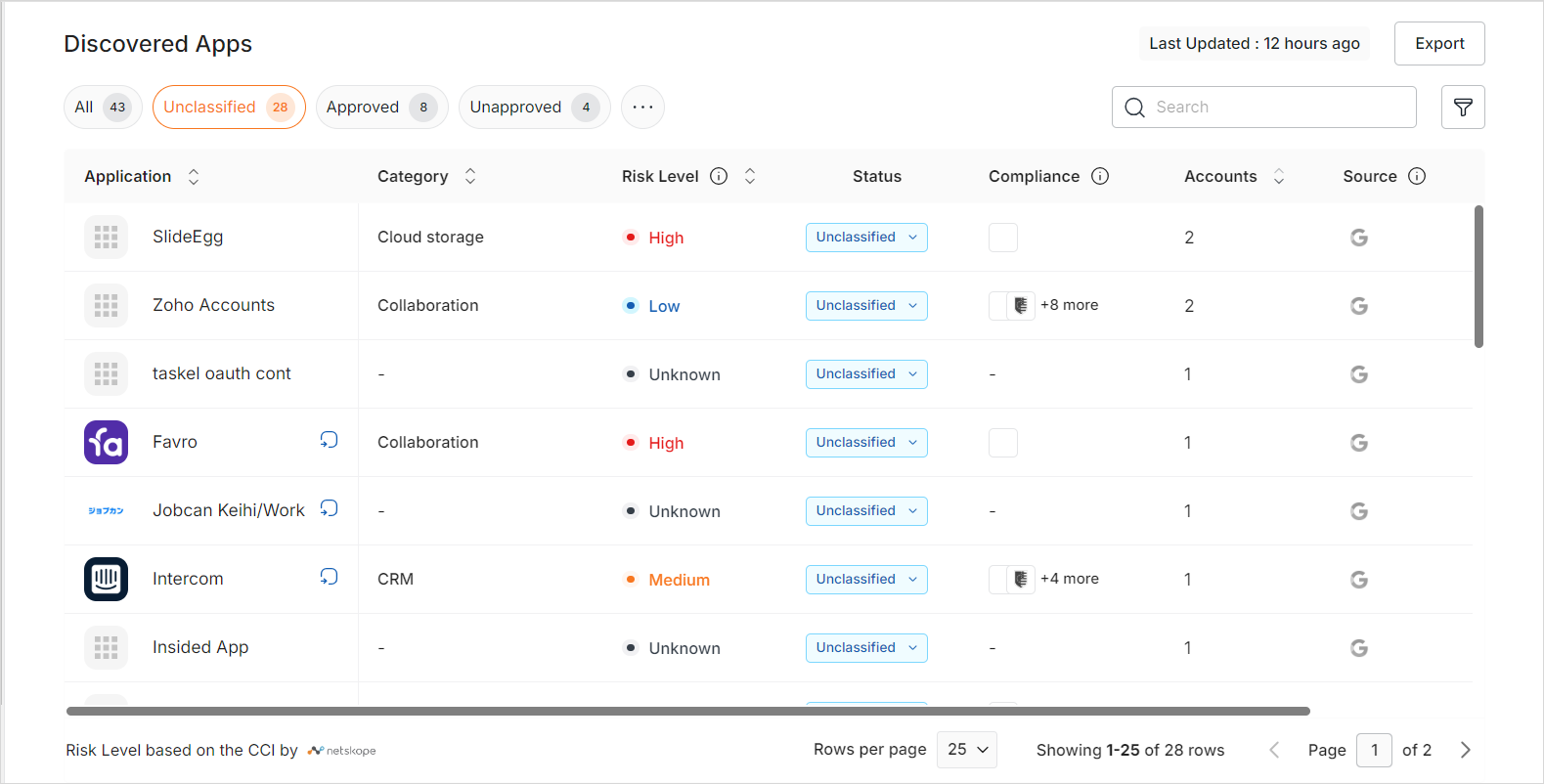Click the refresh icon beside Favro
The height and width of the screenshot is (784, 1544).
click(329, 440)
